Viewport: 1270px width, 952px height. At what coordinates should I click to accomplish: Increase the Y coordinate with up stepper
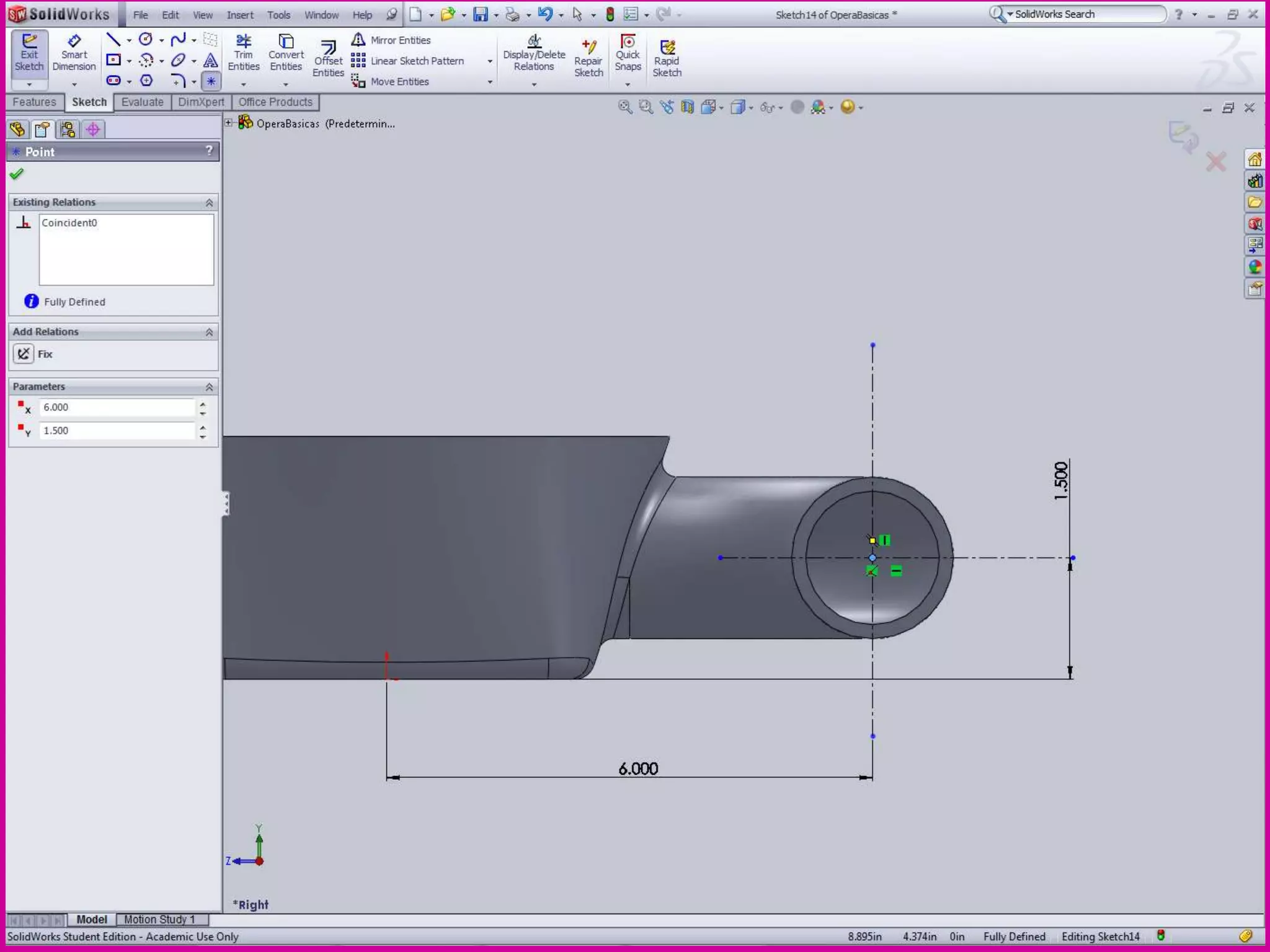tap(203, 426)
